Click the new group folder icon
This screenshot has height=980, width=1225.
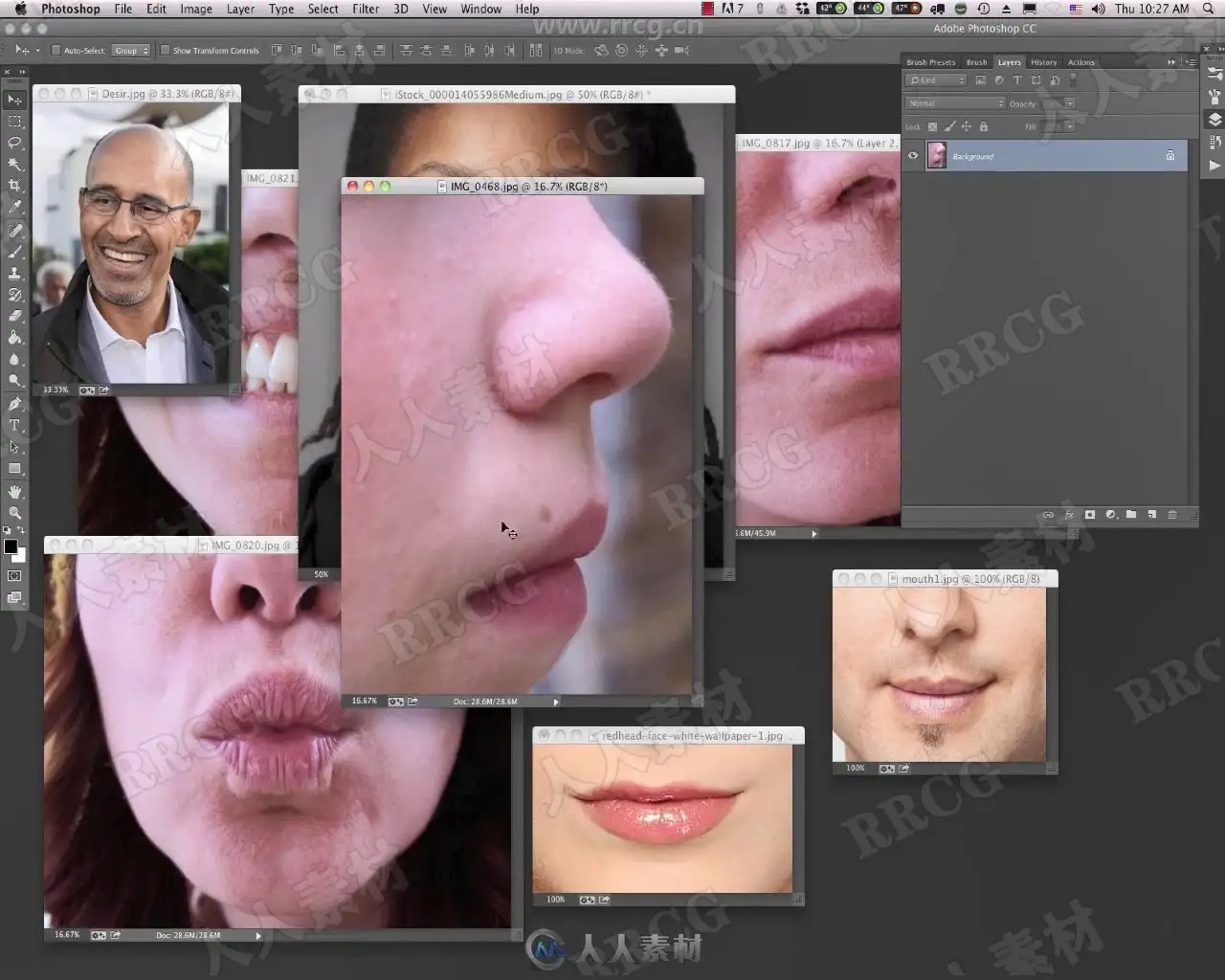(1131, 515)
